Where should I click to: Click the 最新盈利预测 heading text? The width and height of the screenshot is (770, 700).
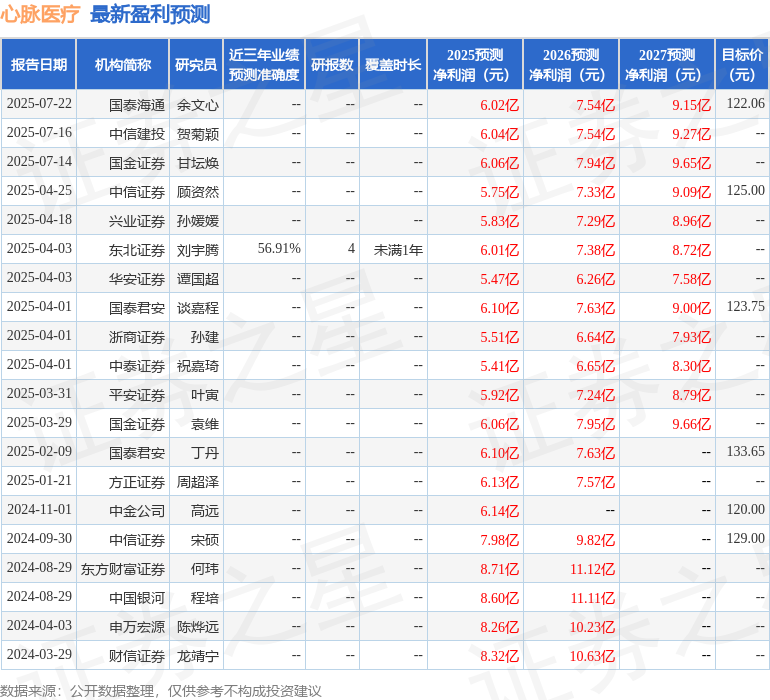(x=150, y=14)
